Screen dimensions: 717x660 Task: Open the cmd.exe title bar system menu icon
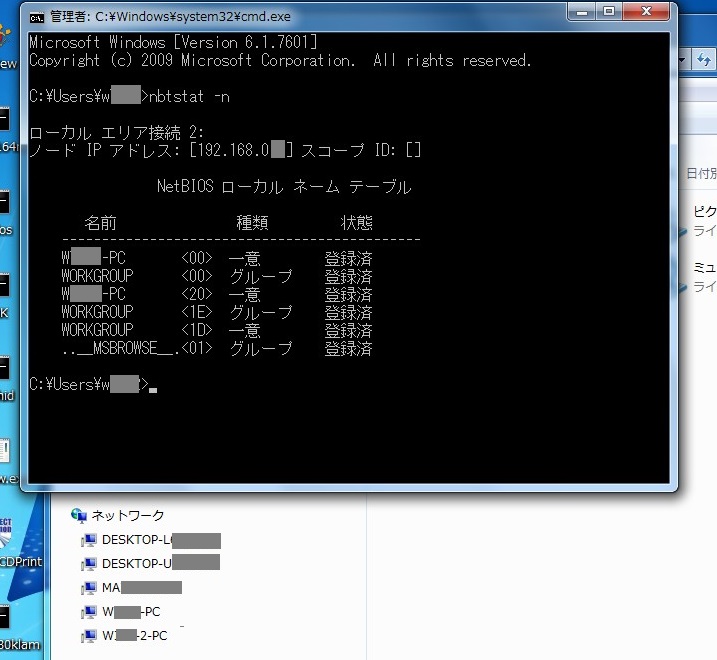[36, 17]
